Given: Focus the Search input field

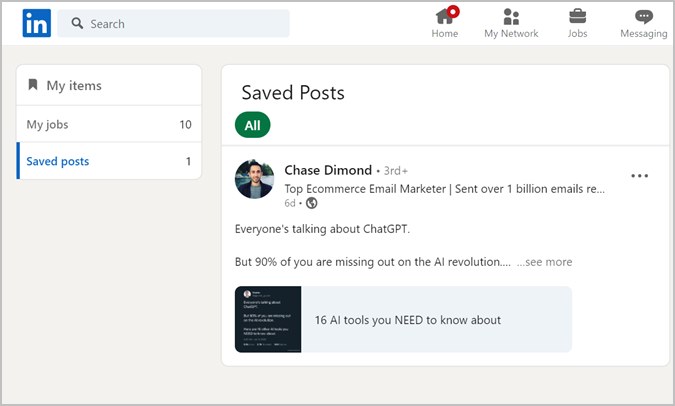Looking at the screenshot, I should (173, 23).
